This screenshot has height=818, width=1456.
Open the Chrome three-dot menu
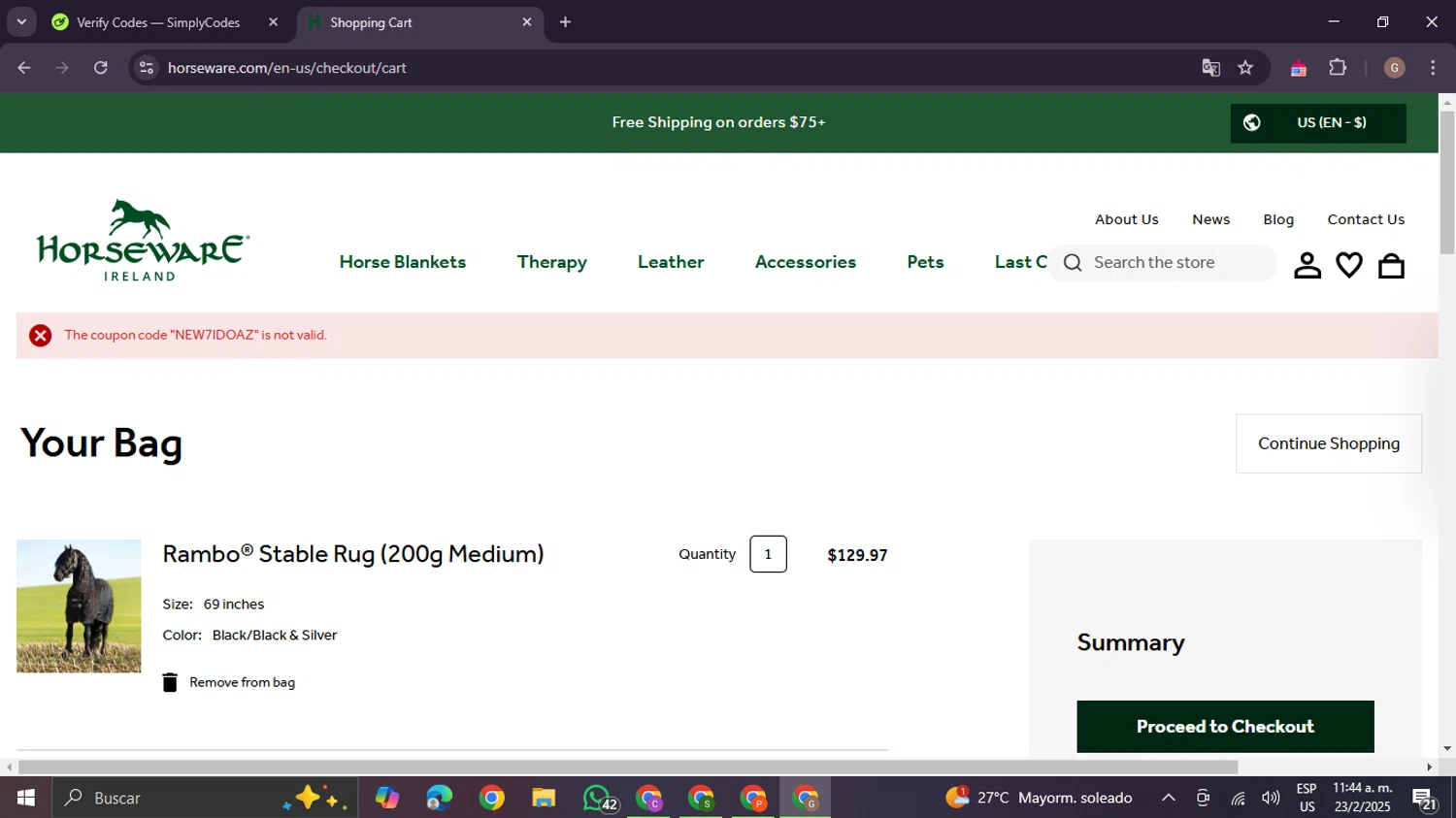1433,68
